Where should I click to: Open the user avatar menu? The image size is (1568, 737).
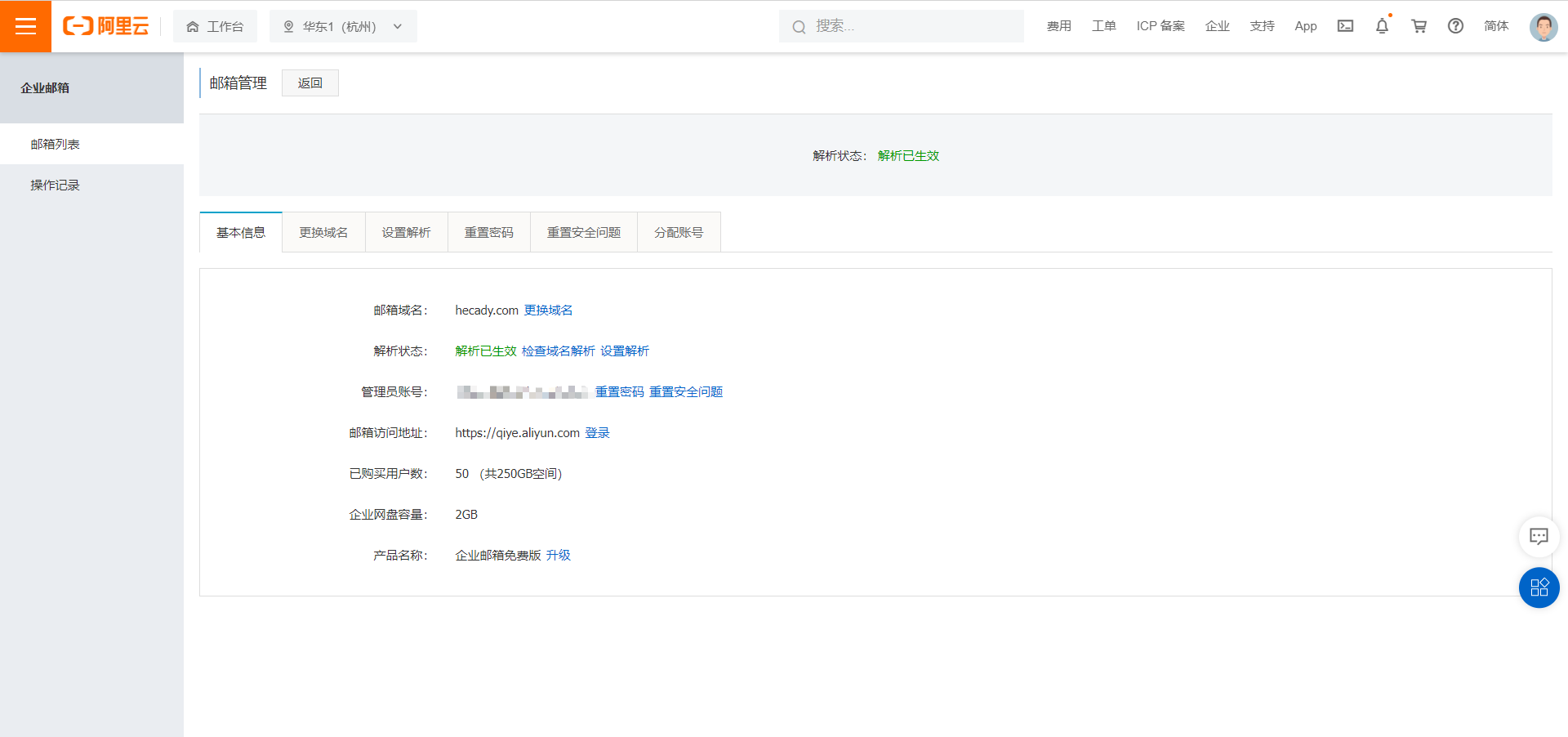tap(1543, 26)
